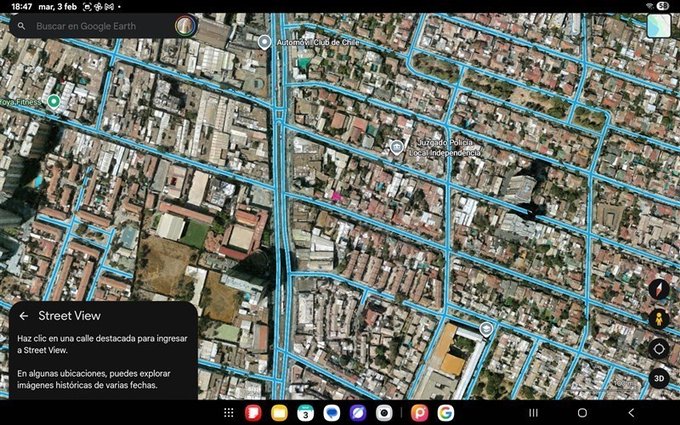Click the compass north-reset button
680x425 pixels.
pos(658,289)
